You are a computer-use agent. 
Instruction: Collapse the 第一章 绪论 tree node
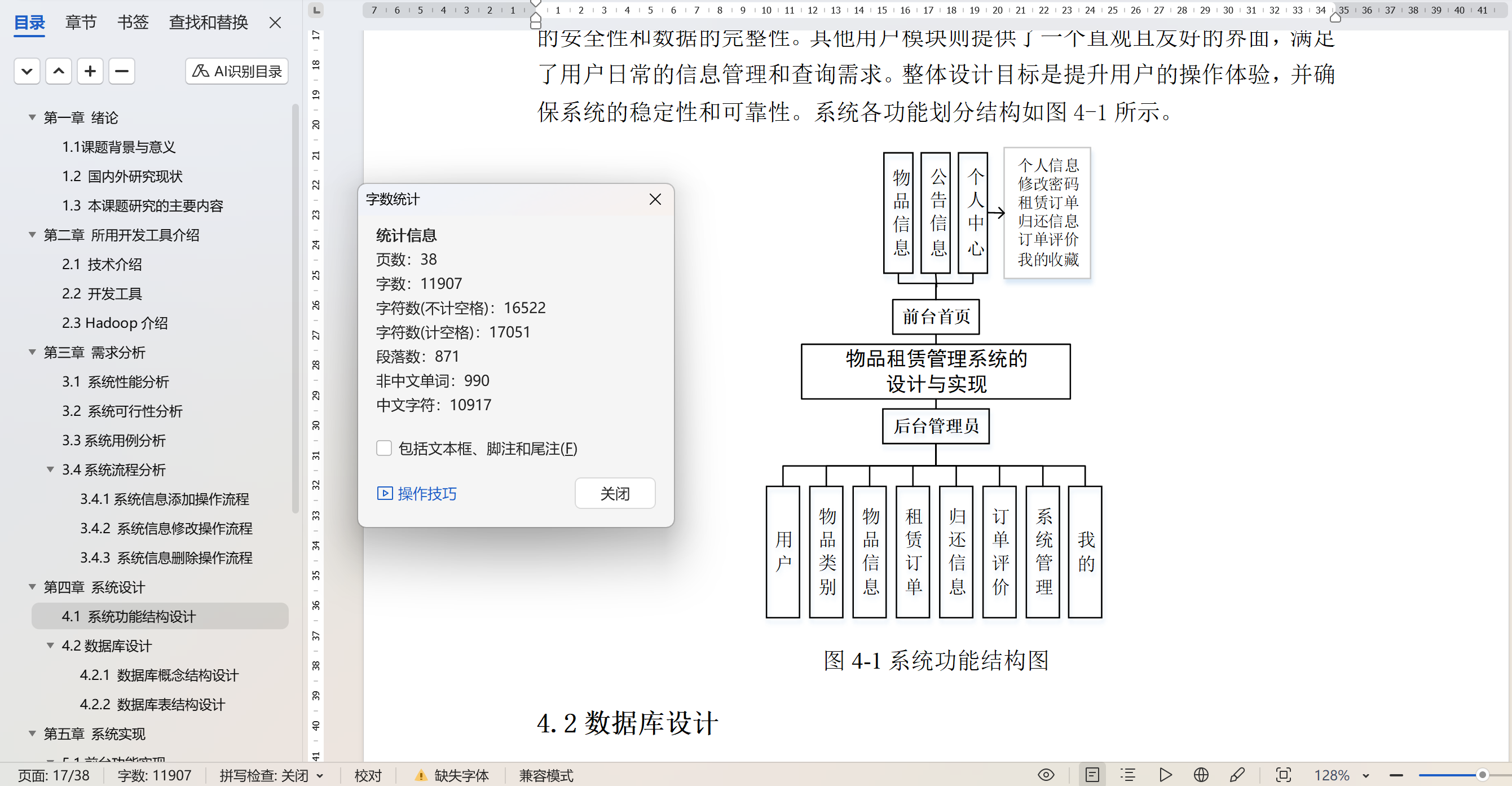[32, 117]
